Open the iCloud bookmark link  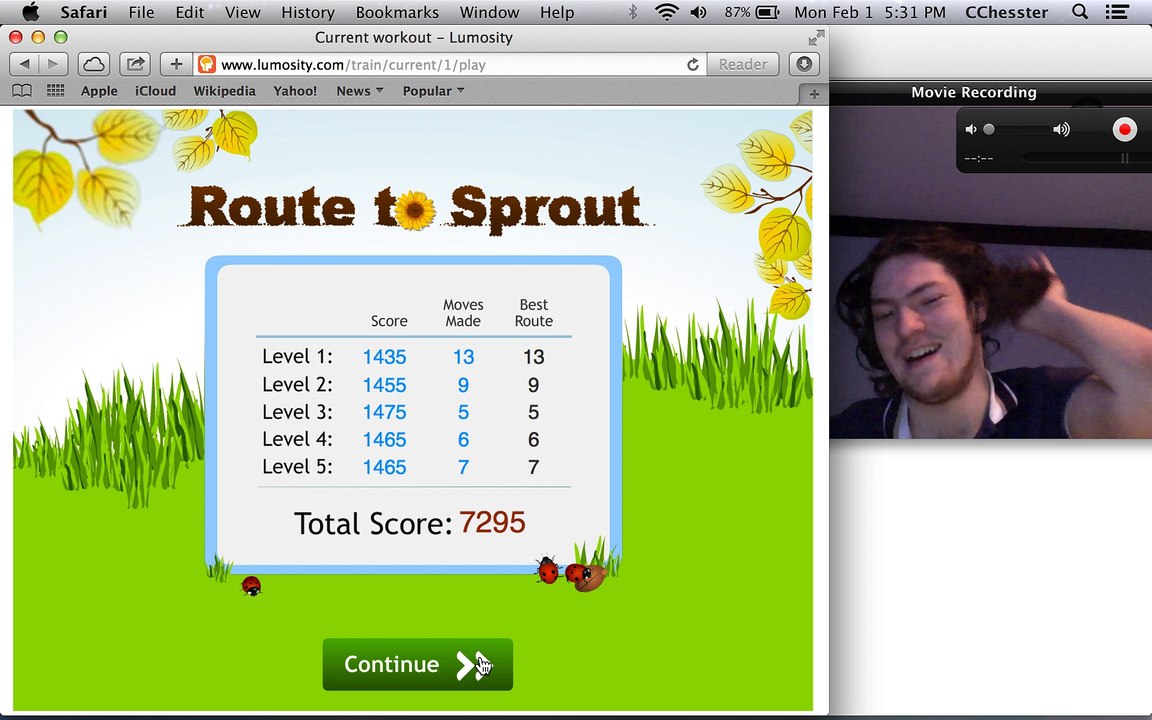pyautogui.click(x=155, y=91)
